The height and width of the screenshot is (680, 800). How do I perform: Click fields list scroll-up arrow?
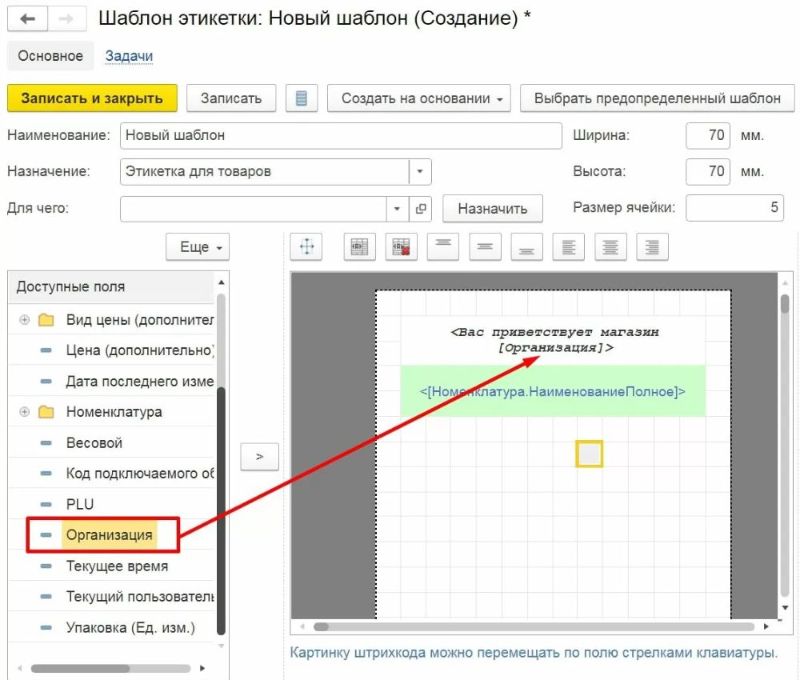pyautogui.click(x=221, y=283)
